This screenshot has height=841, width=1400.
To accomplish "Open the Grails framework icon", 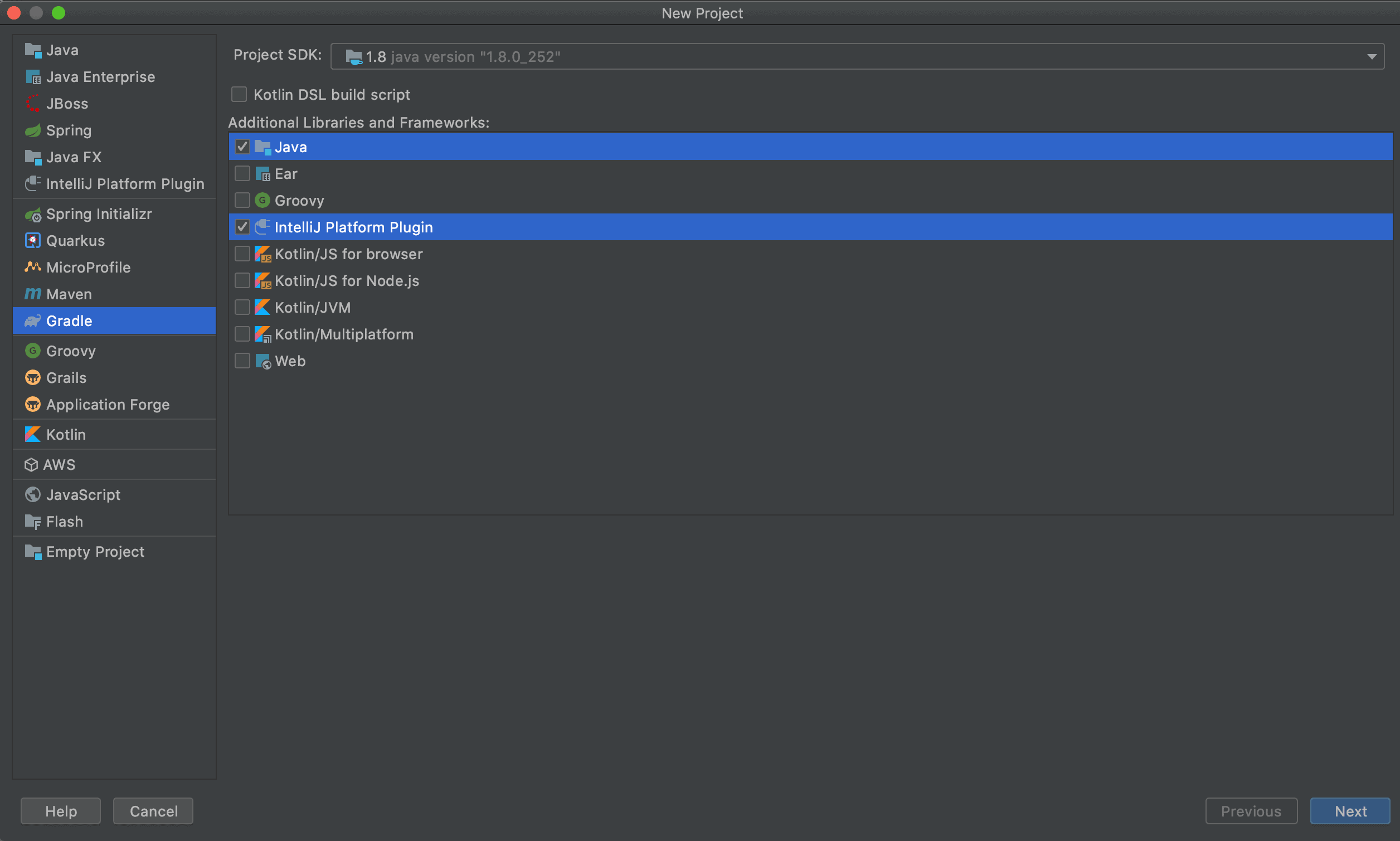I will (x=32, y=377).
